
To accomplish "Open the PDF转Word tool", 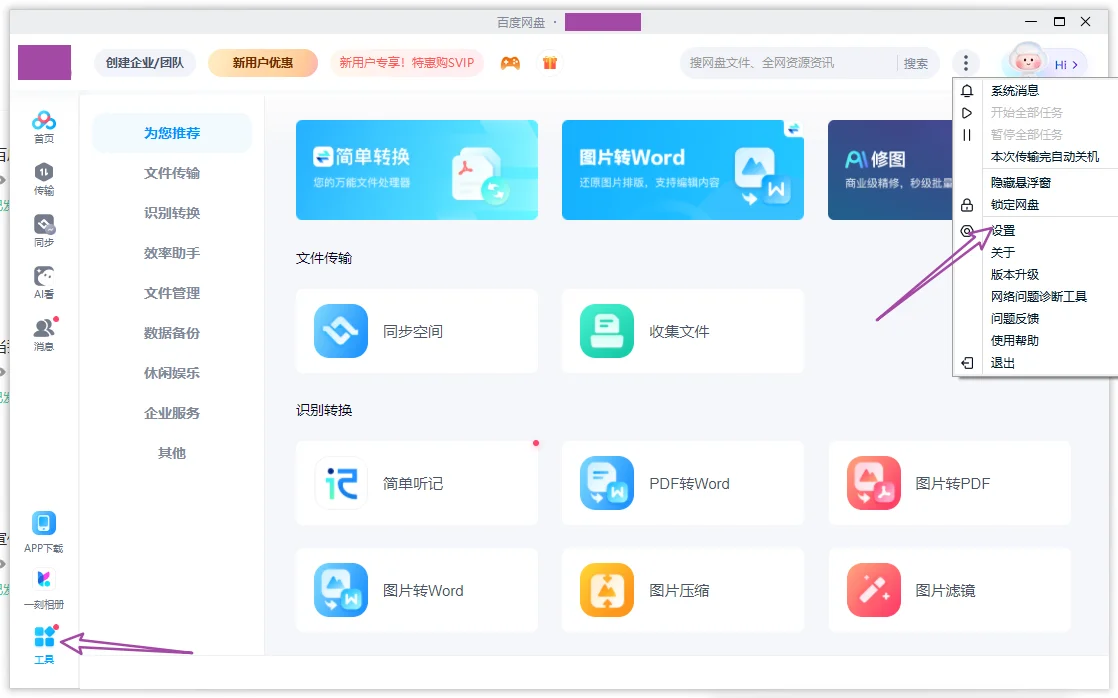I will click(x=682, y=483).
